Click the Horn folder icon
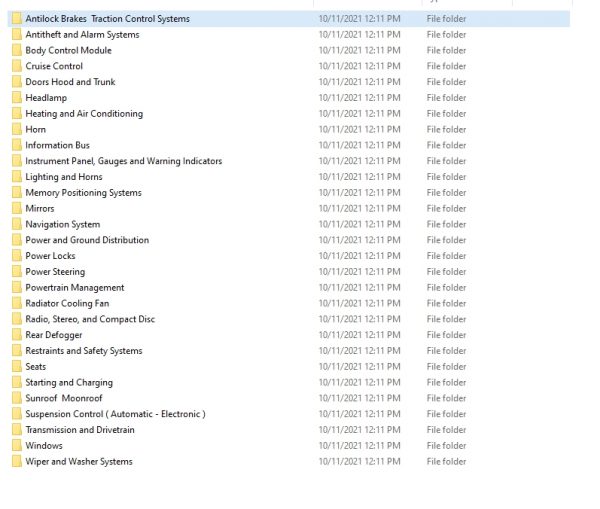 coord(16,129)
